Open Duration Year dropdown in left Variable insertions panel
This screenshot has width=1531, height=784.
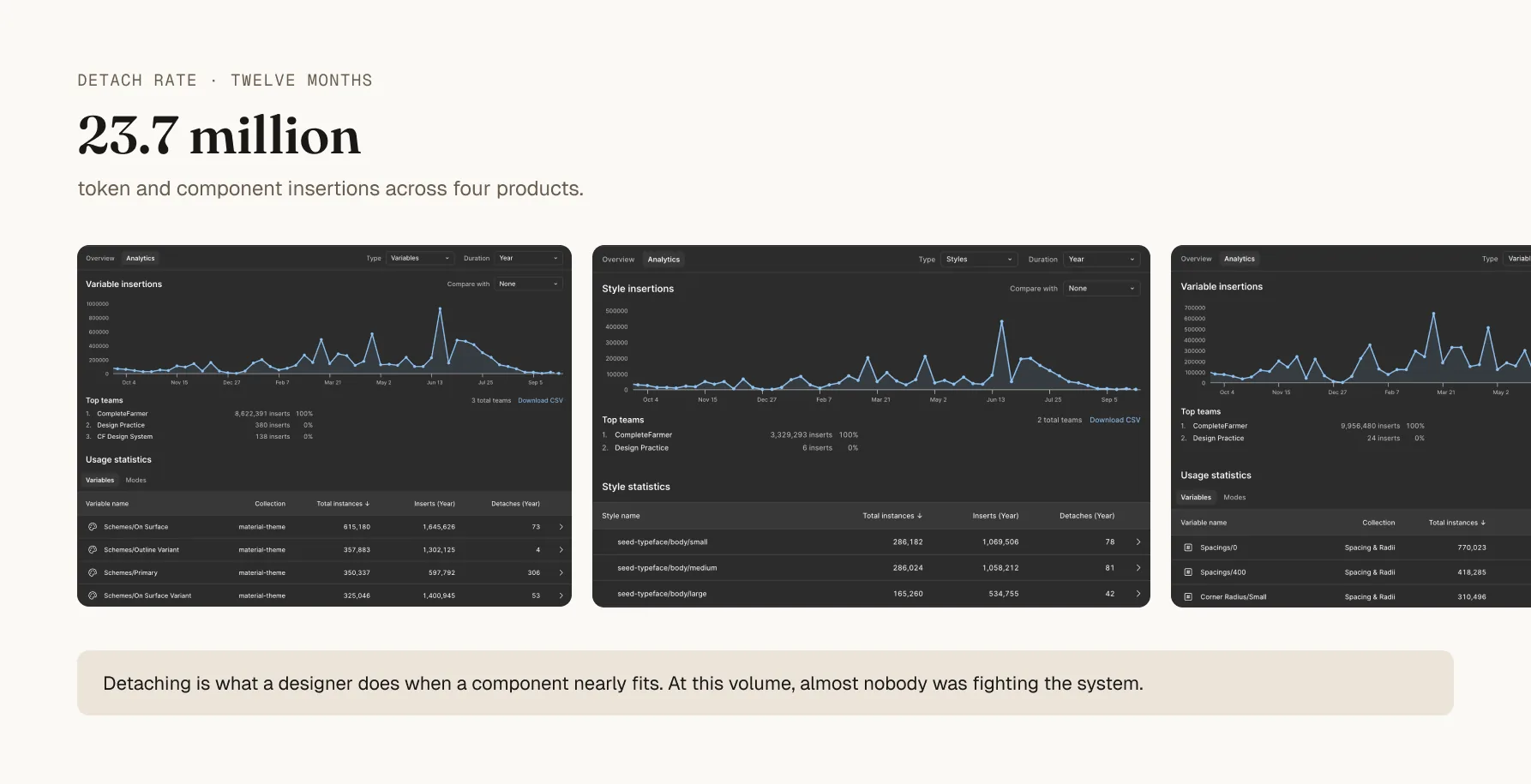528,258
